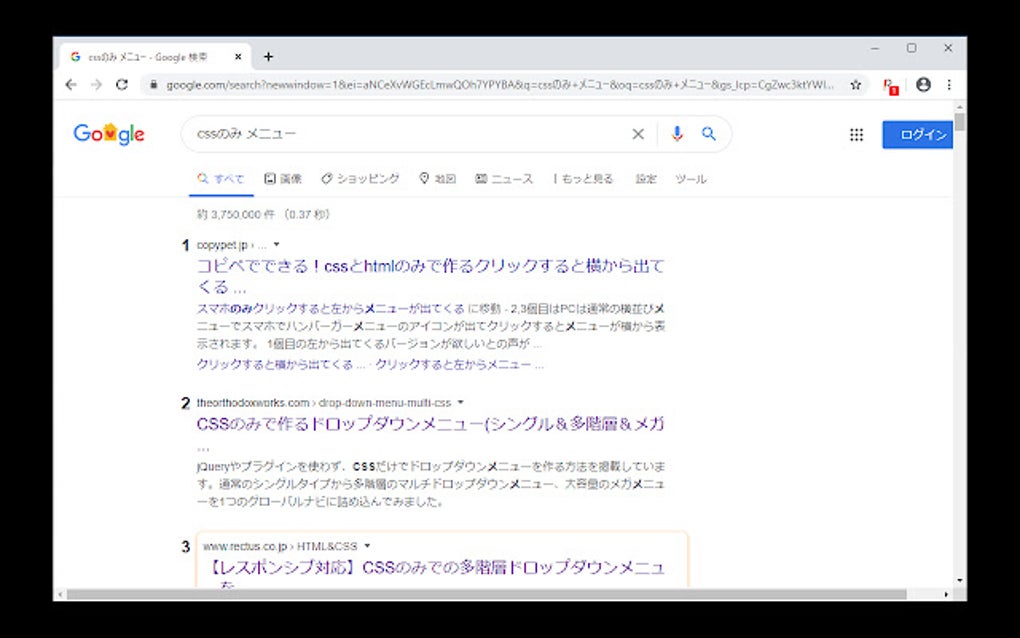
Task: Expand the dropdown arrow beside copypet.jp
Action: pos(276,245)
